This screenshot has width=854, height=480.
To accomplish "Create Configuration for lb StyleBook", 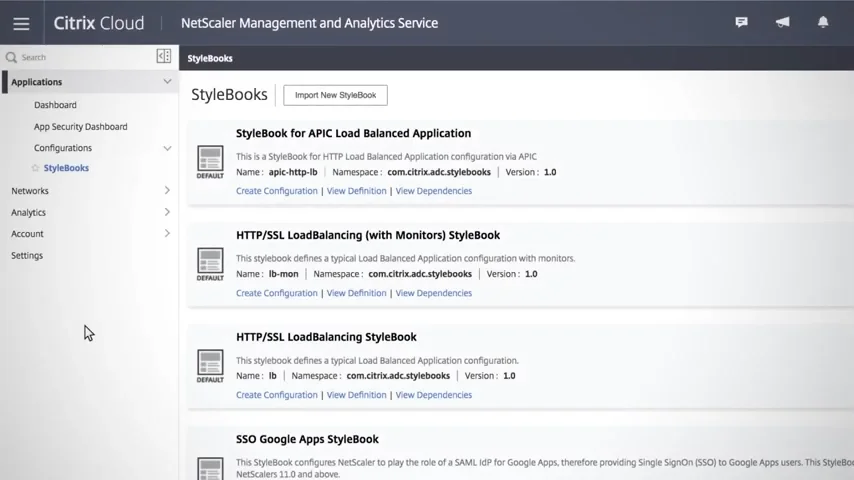I will click(x=277, y=394).
